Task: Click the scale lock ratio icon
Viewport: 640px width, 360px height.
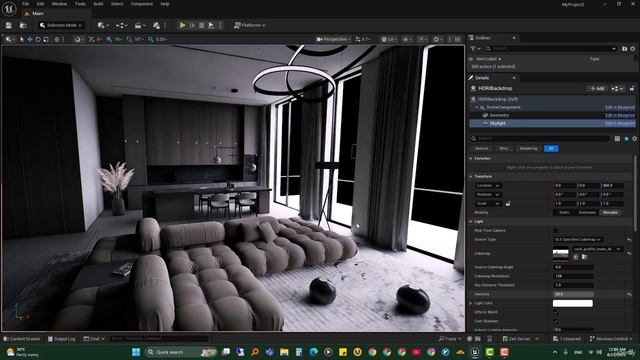Action: 508,203
